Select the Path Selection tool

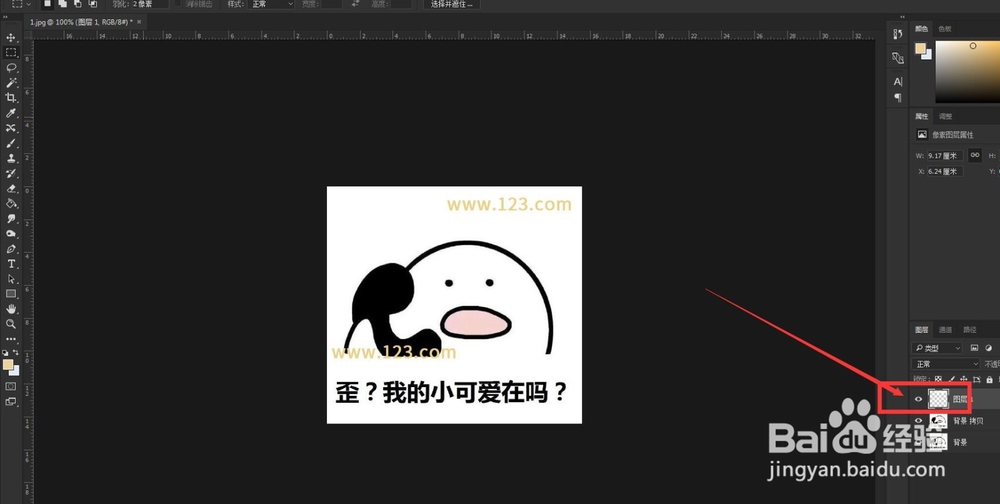point(11,279)
